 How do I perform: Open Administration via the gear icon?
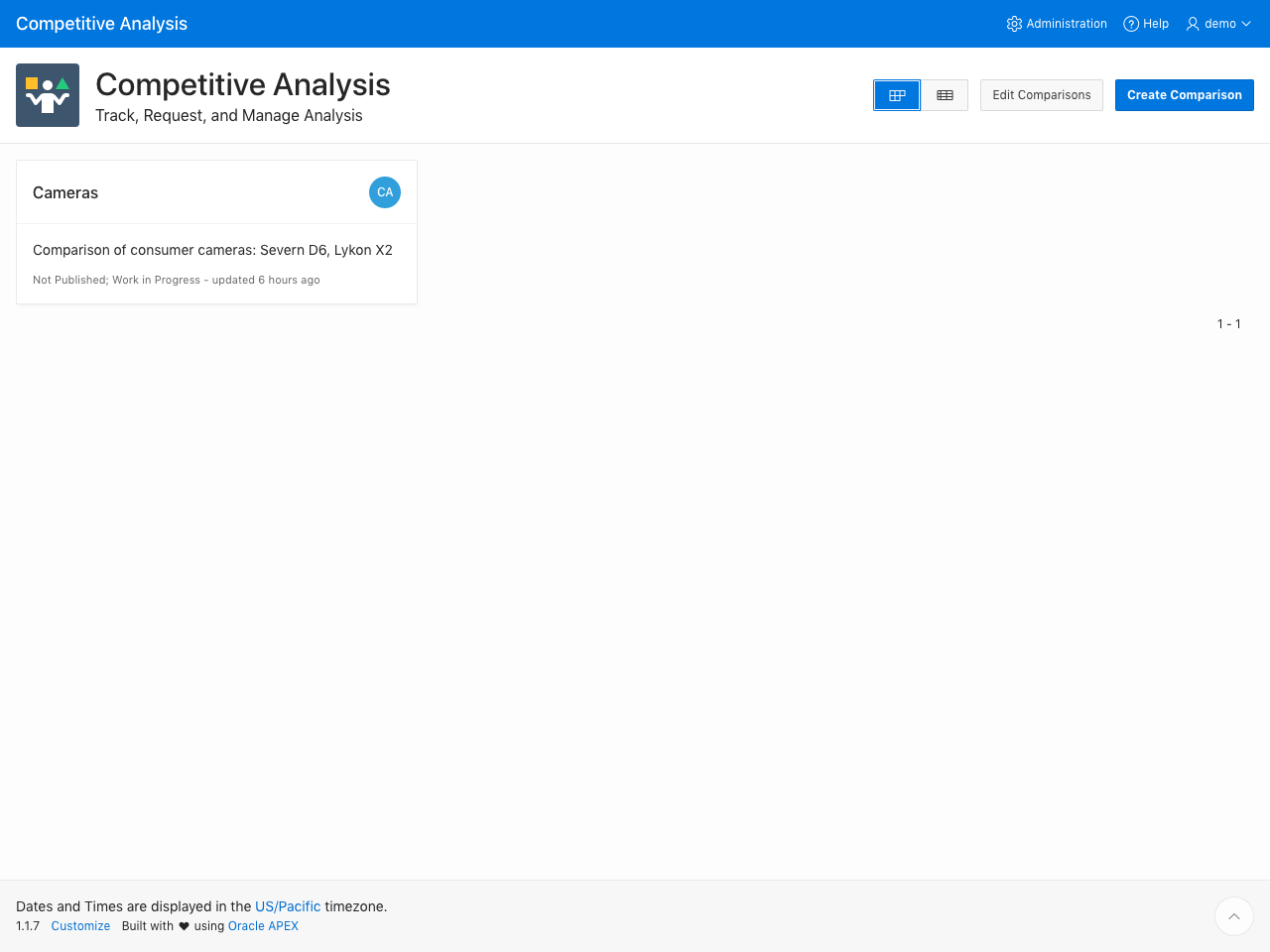tap(1014, 24)
